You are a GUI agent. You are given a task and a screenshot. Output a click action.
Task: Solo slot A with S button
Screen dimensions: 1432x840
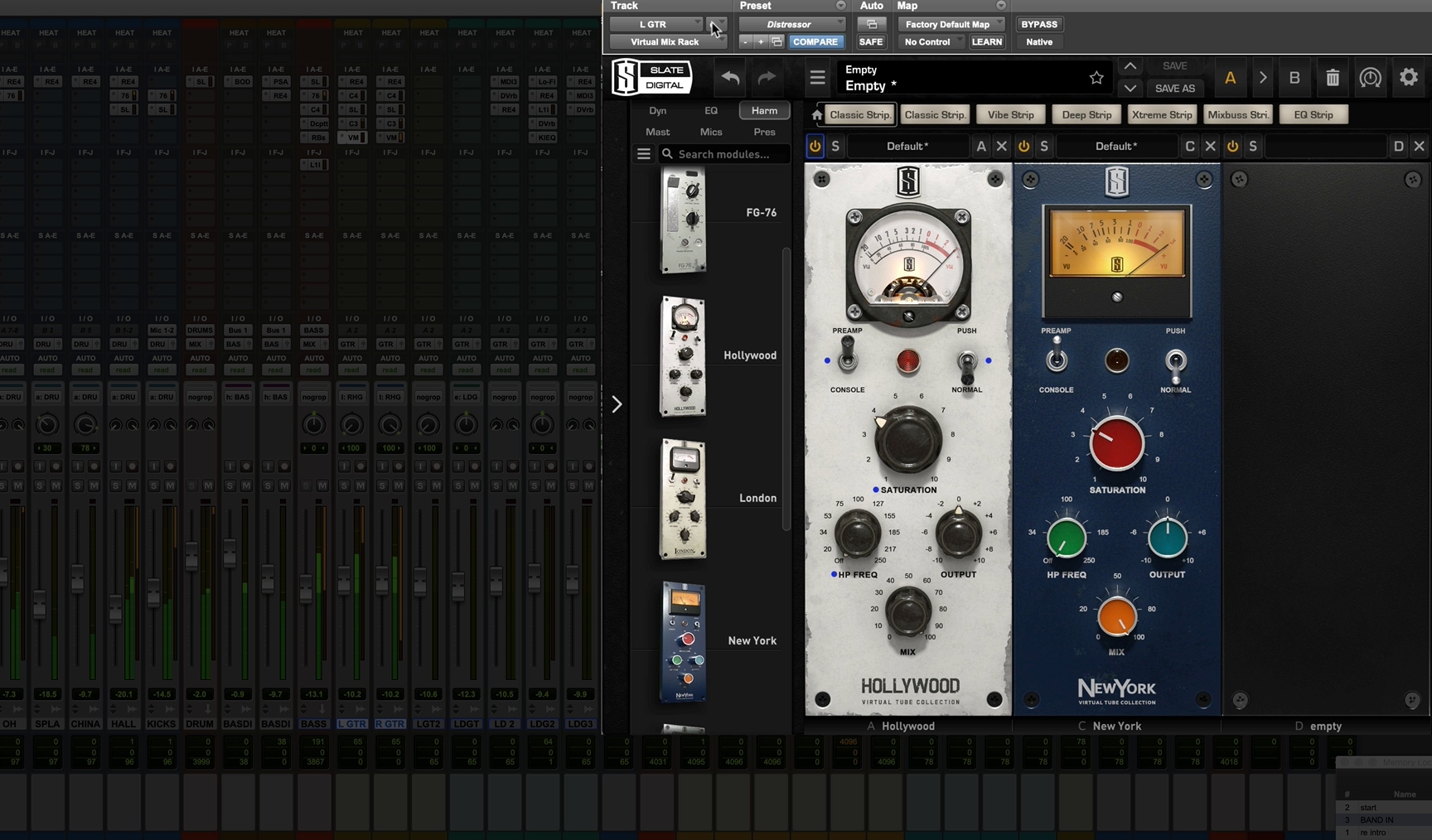click(x=835, y=146)
